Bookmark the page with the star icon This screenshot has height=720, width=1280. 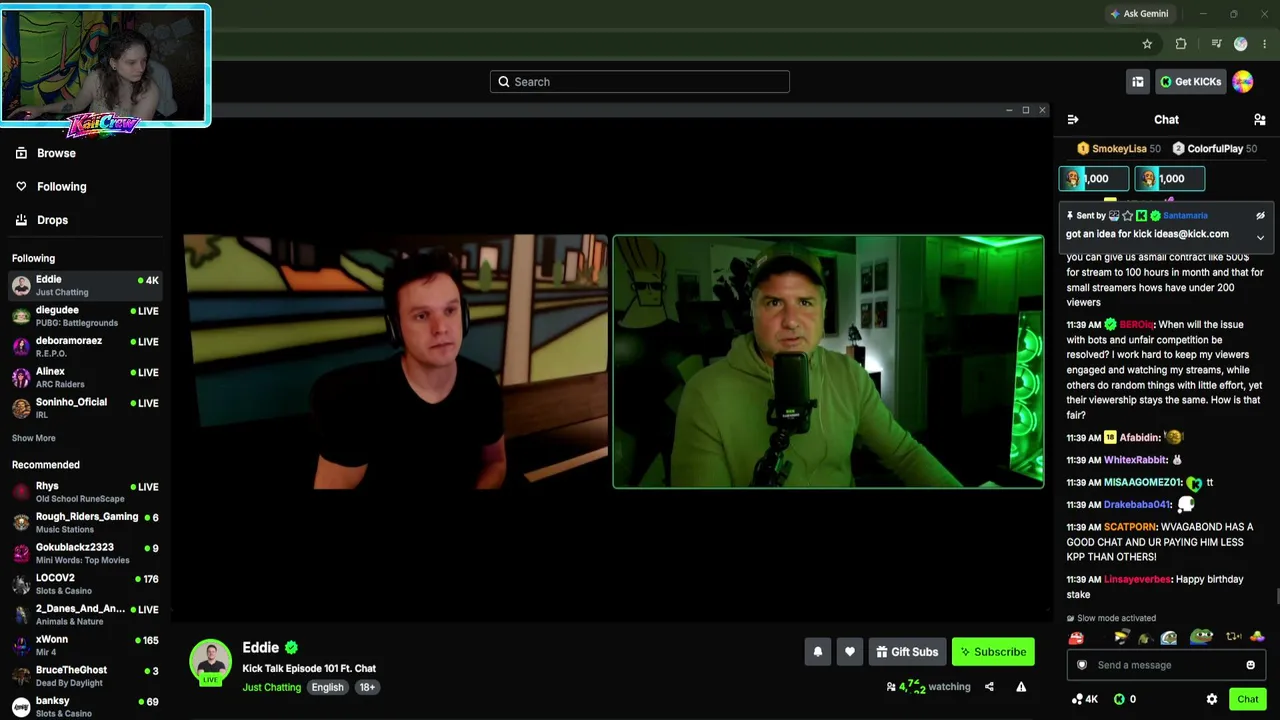click(x=1147, y=44)
